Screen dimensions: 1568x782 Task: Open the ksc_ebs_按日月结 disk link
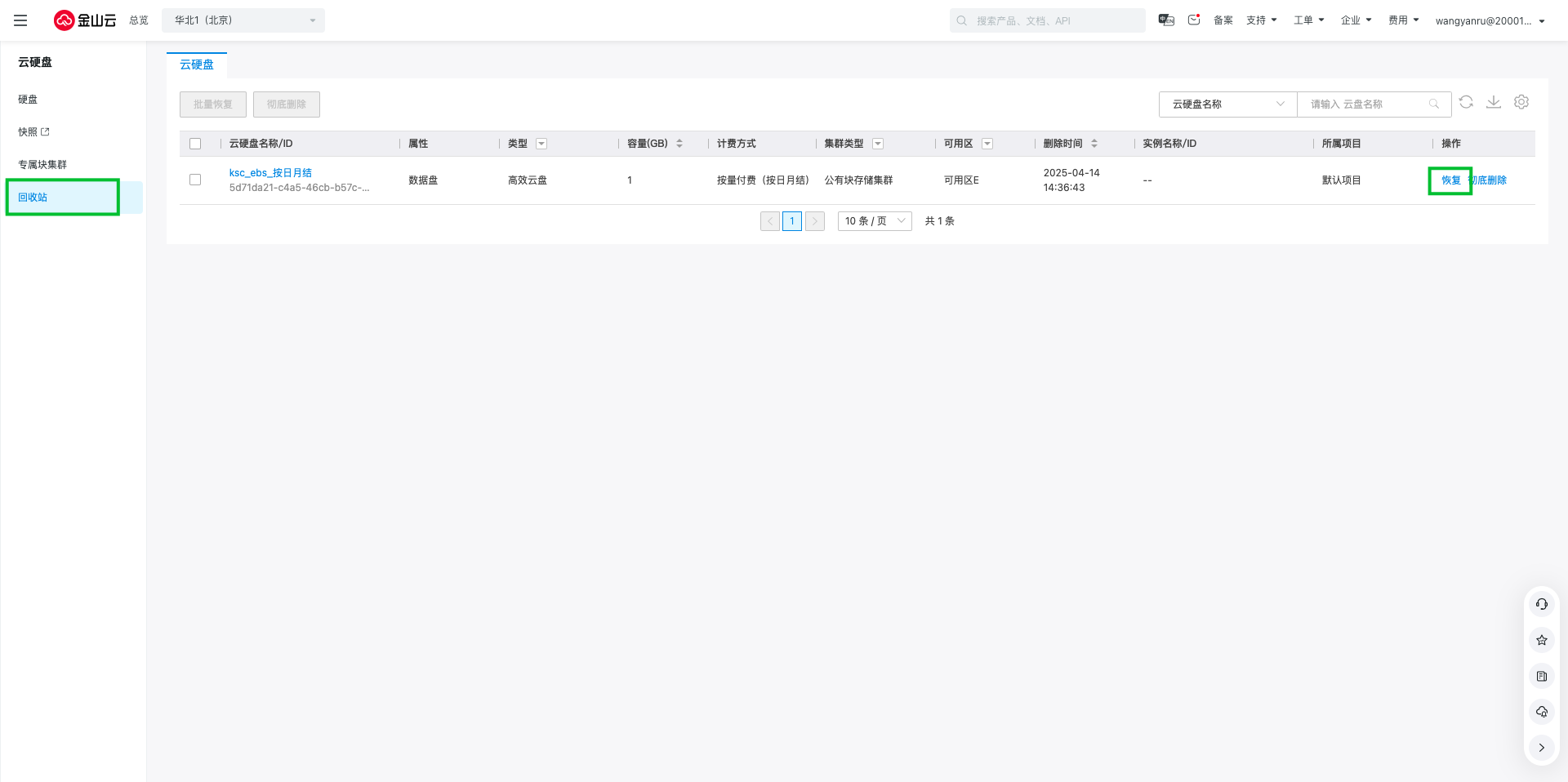click(x=270, y=173)
